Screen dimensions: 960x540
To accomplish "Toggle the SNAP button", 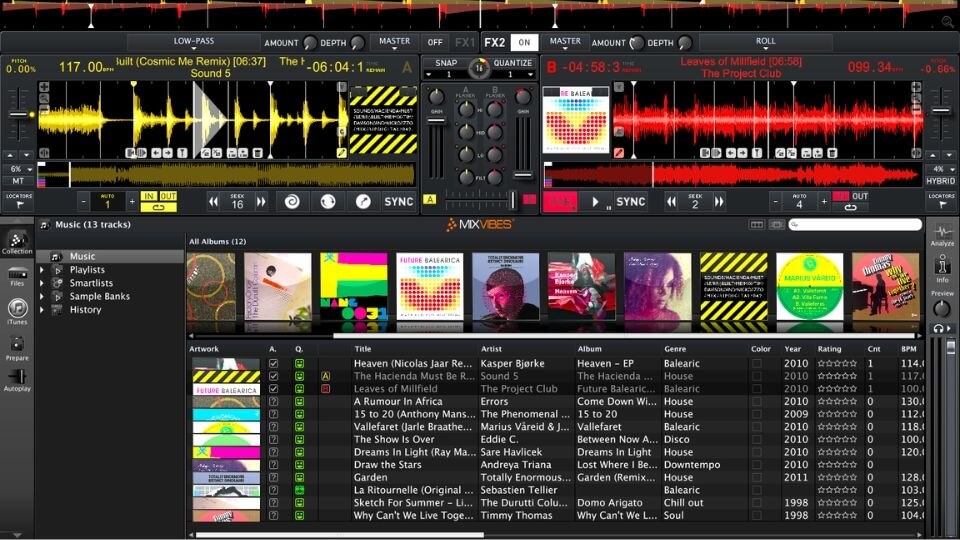I will (446, 63).
